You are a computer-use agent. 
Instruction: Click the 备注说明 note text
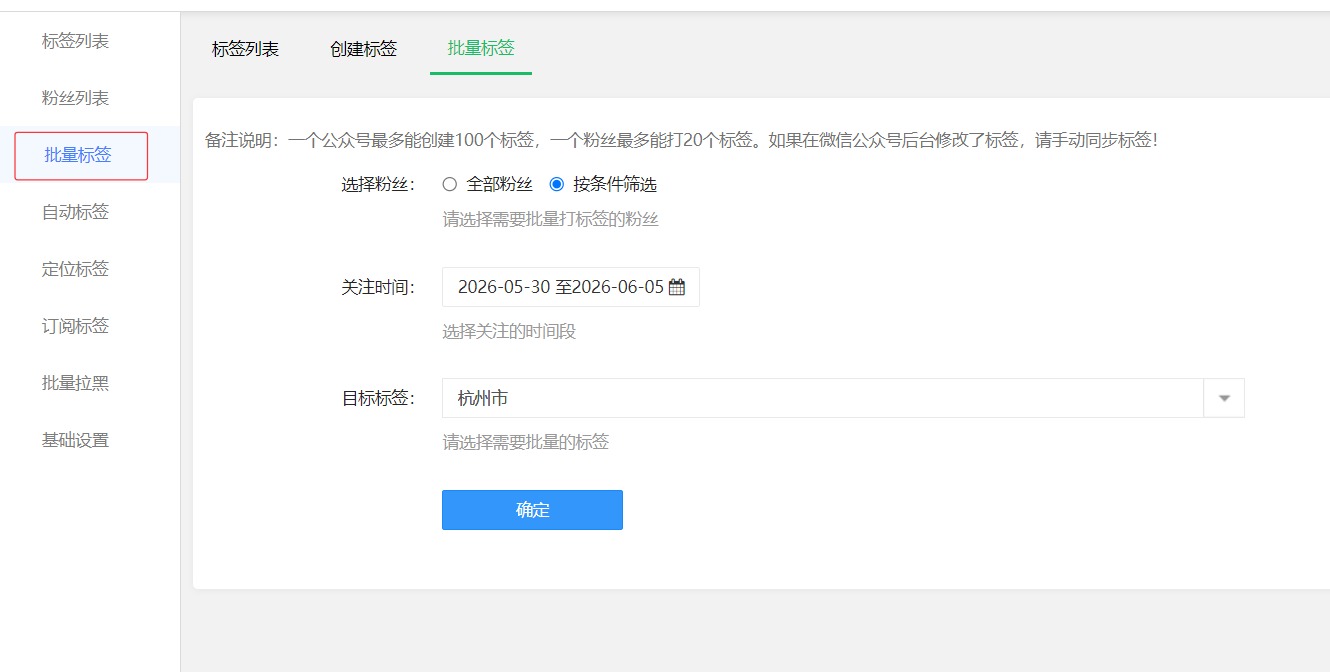[681, 140]
